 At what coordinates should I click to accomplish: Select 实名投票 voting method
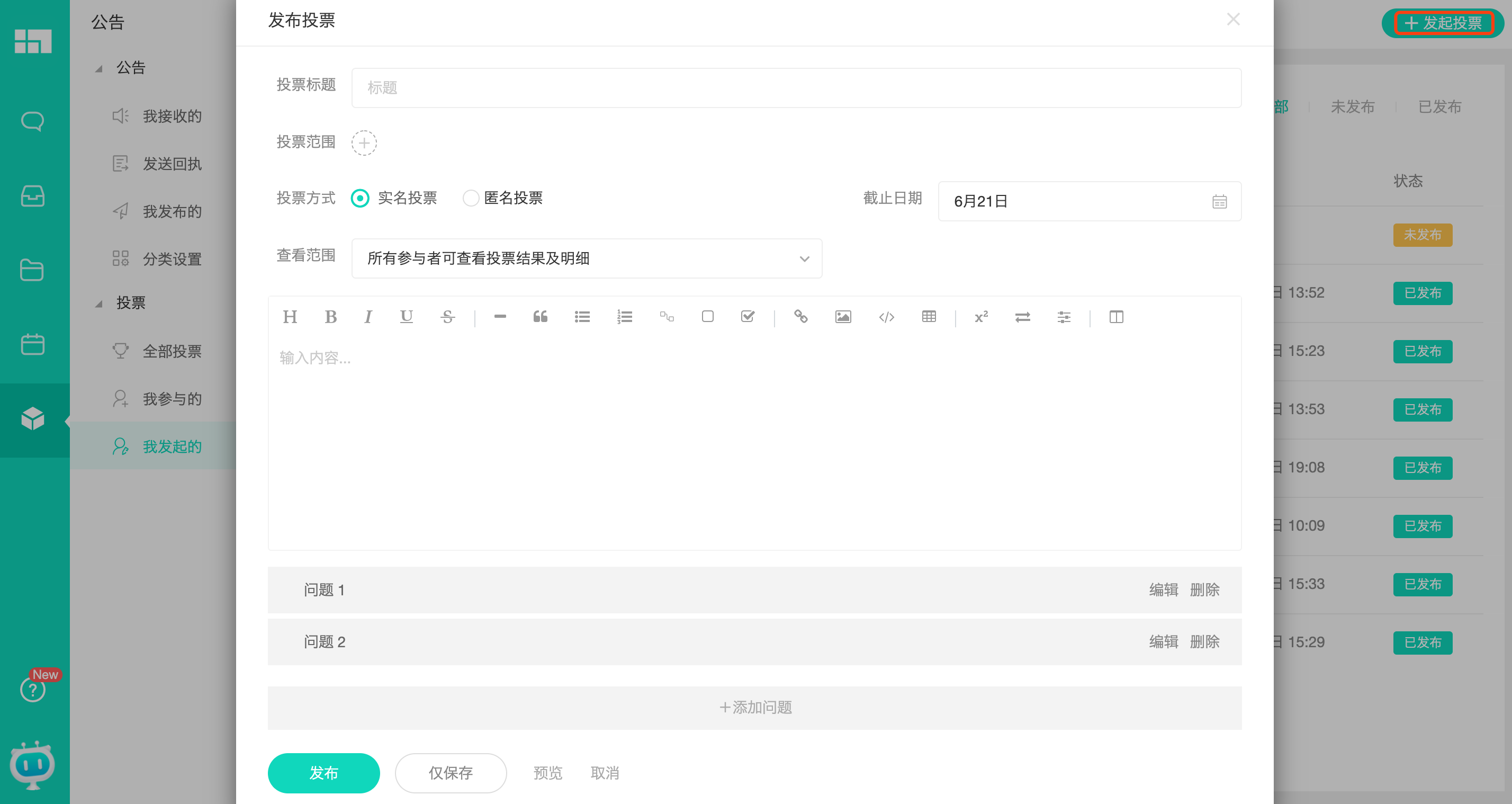point(360,198)
